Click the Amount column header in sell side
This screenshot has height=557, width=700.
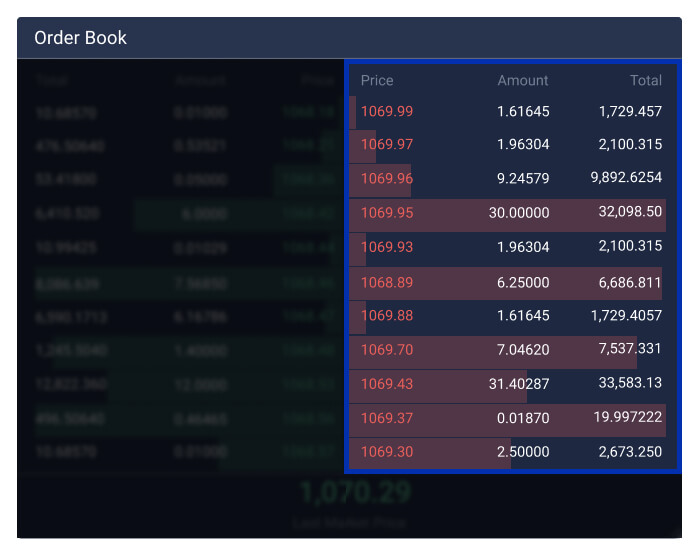pos(523,80)
